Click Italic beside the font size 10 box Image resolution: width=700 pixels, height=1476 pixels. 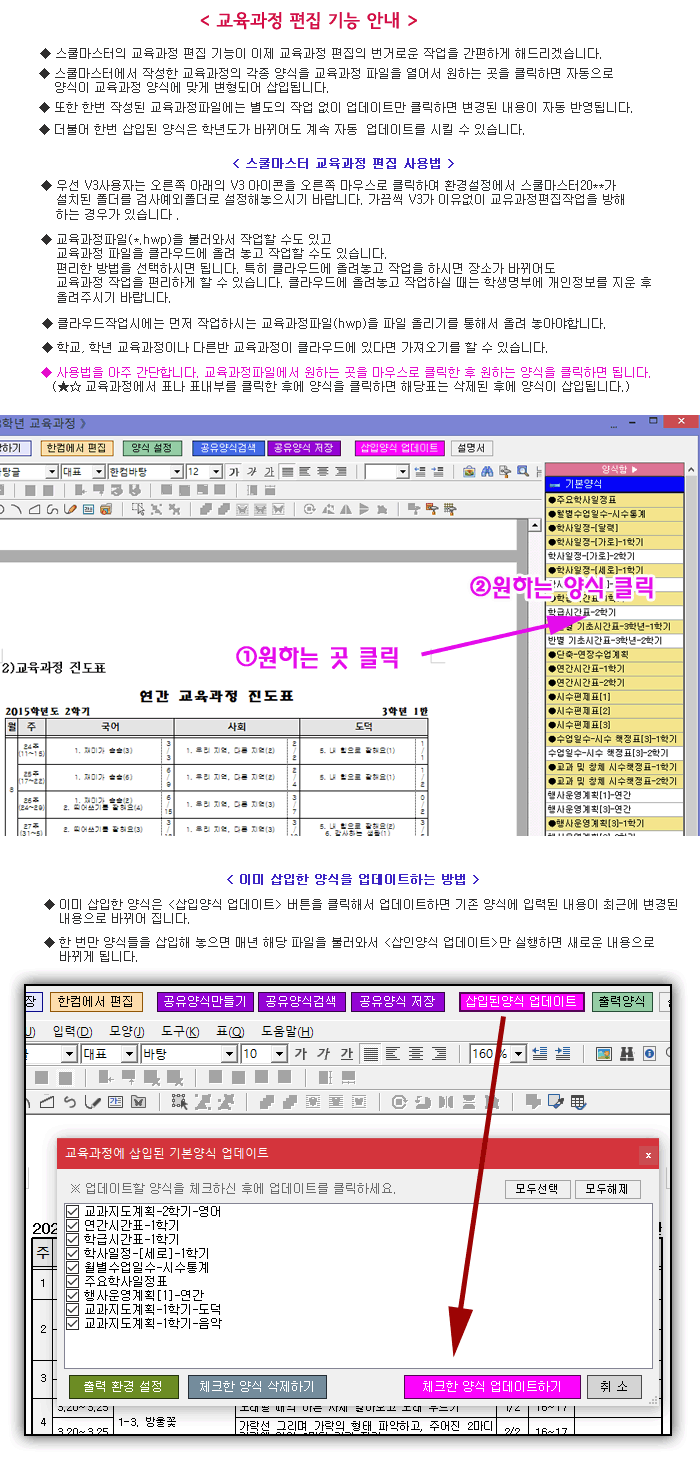pos(322,1054)
